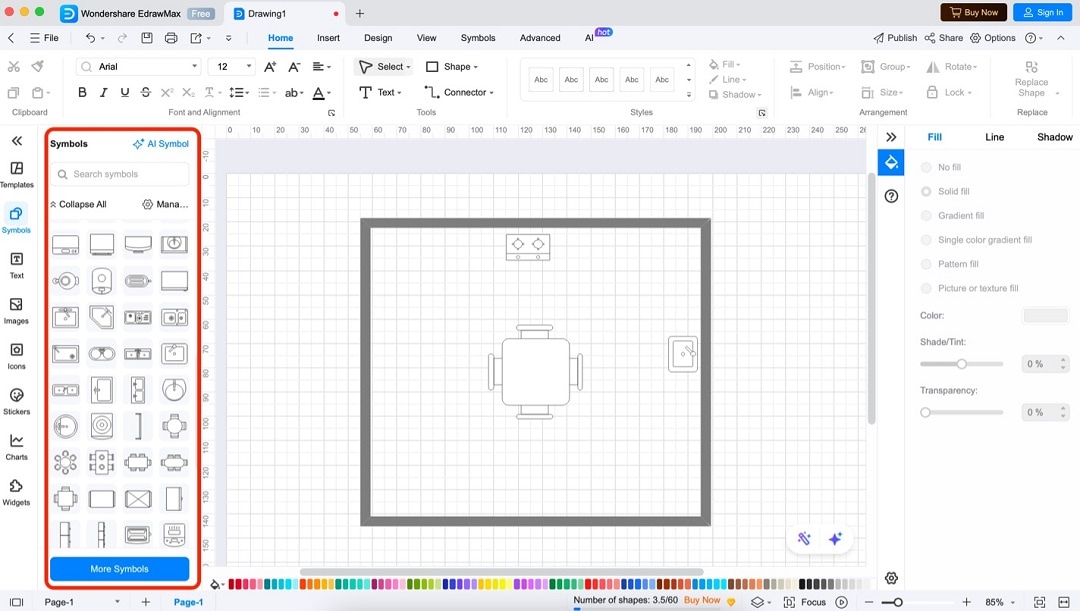1080x611 pixels.
Task: Click the Save icon in the quick toolbar
Action: pos(147,38)
